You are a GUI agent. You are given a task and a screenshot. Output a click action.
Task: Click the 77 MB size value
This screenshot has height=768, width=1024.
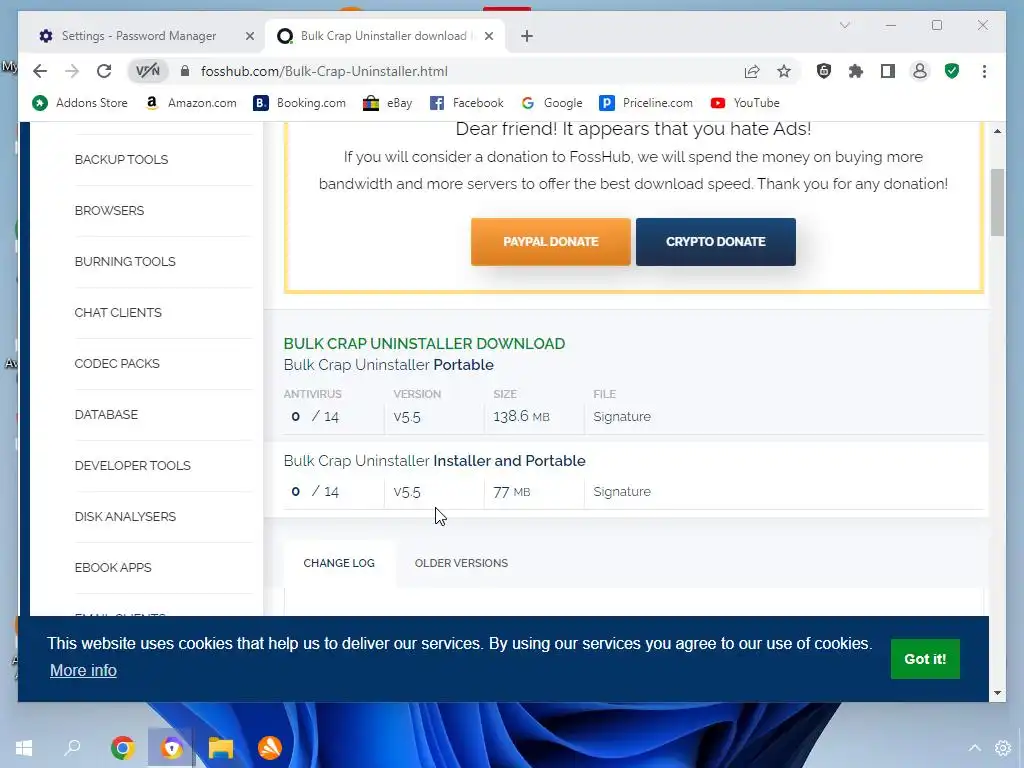click(x=511, y=492)
